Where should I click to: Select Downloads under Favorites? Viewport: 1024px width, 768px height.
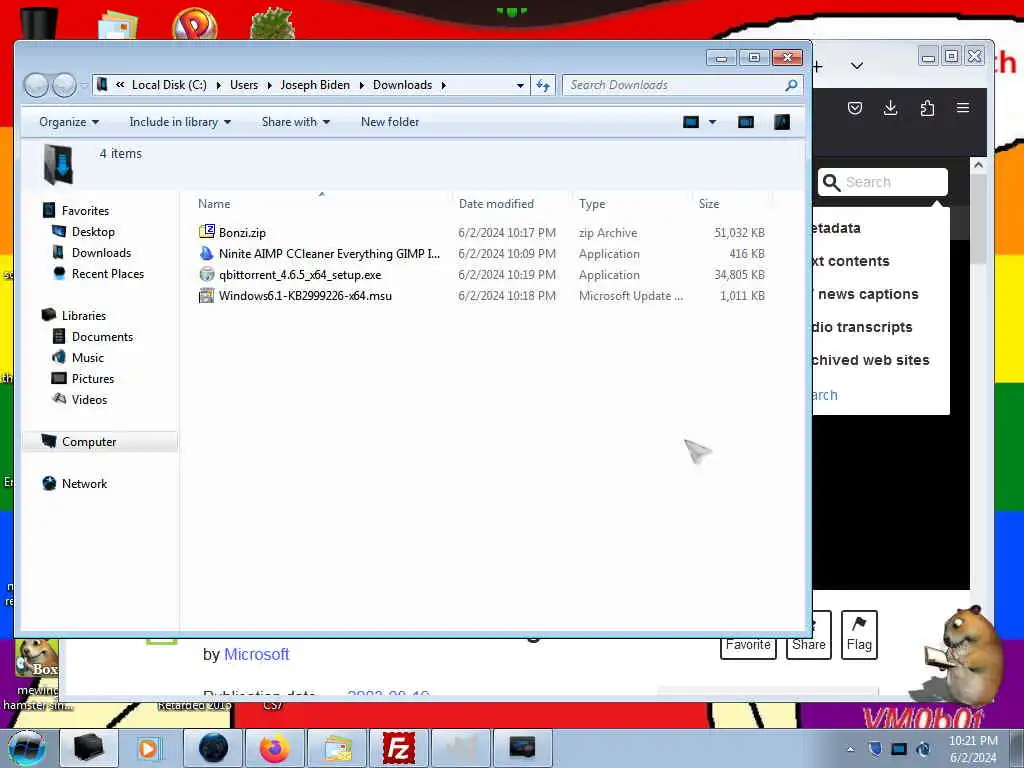(101, 253)
